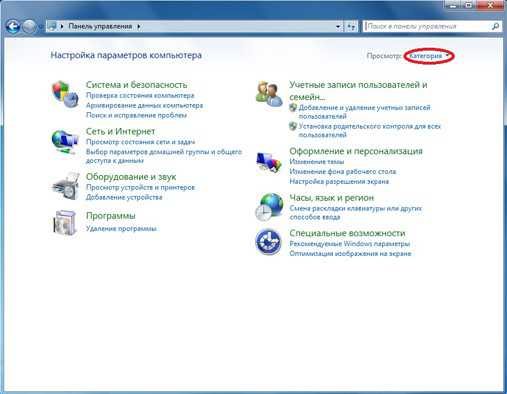Focus the Control Panel search field
The width and height of the screenshot is (507, 394).
pyautogui.click(x=427, y=26)
